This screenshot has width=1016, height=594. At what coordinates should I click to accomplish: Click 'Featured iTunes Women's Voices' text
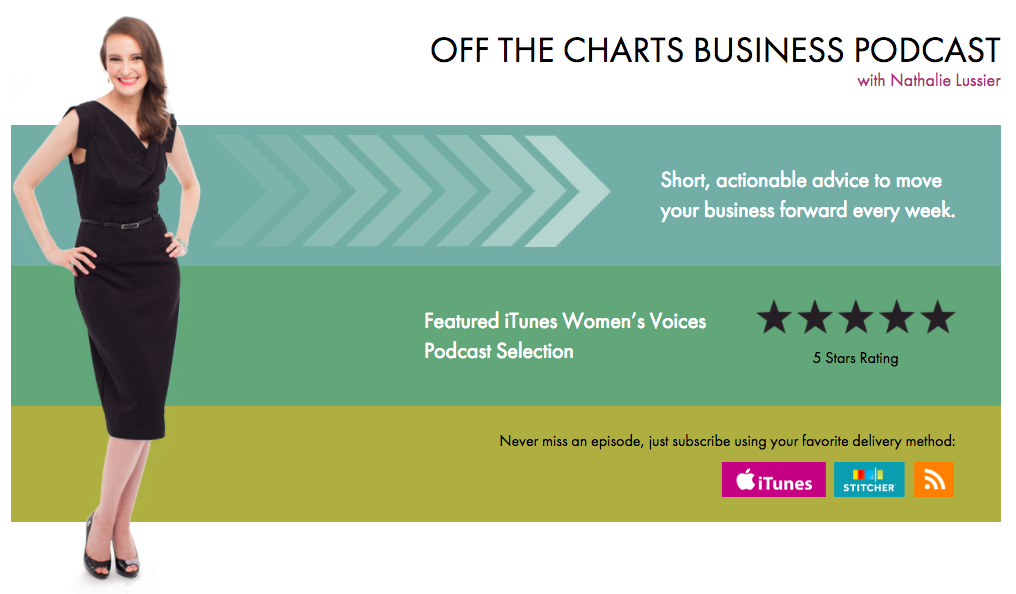(x=565, y=321)
